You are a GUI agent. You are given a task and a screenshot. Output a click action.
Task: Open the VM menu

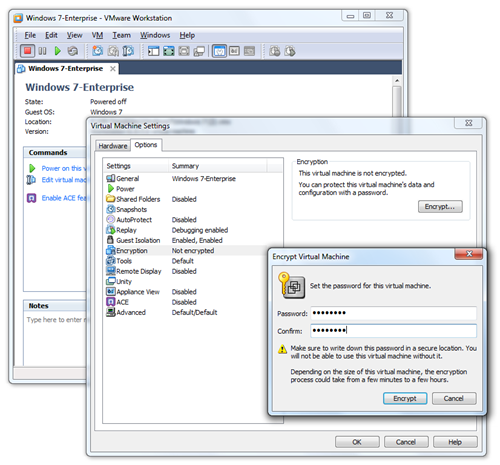97,35
